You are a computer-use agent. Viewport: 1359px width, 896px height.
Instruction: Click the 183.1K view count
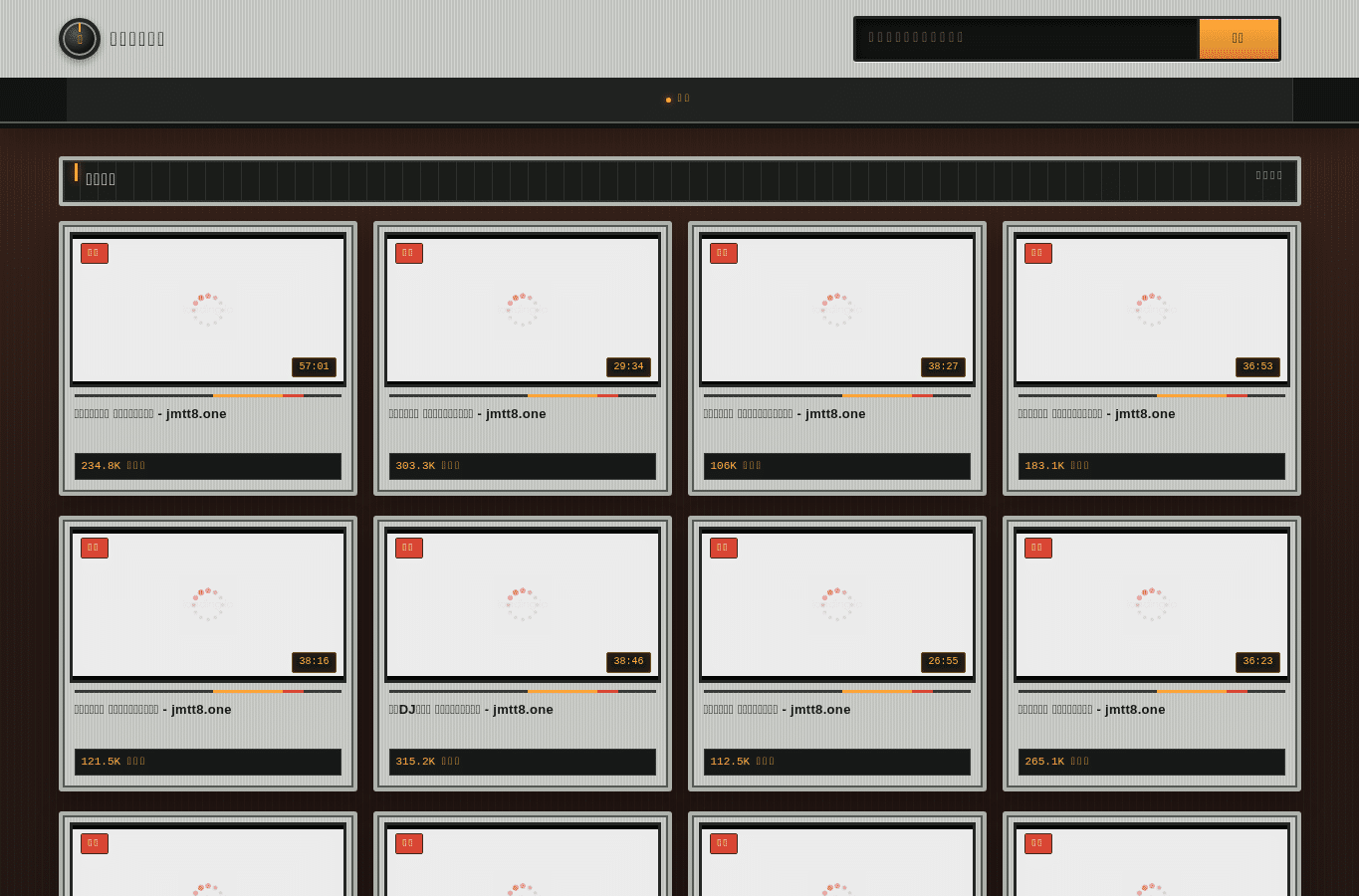click(1057, 466)
